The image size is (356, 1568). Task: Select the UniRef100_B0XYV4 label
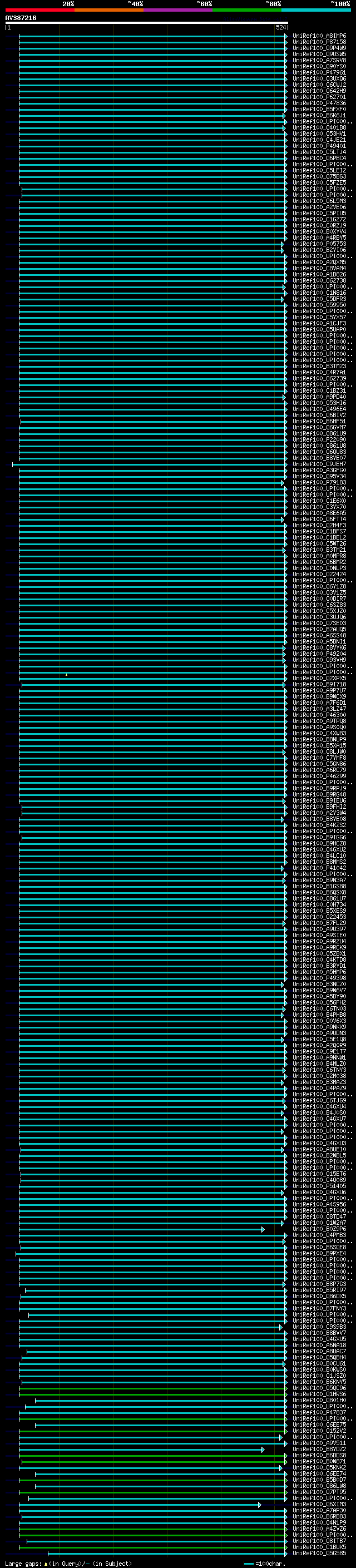pyautogui.click(x=319, y=231)
